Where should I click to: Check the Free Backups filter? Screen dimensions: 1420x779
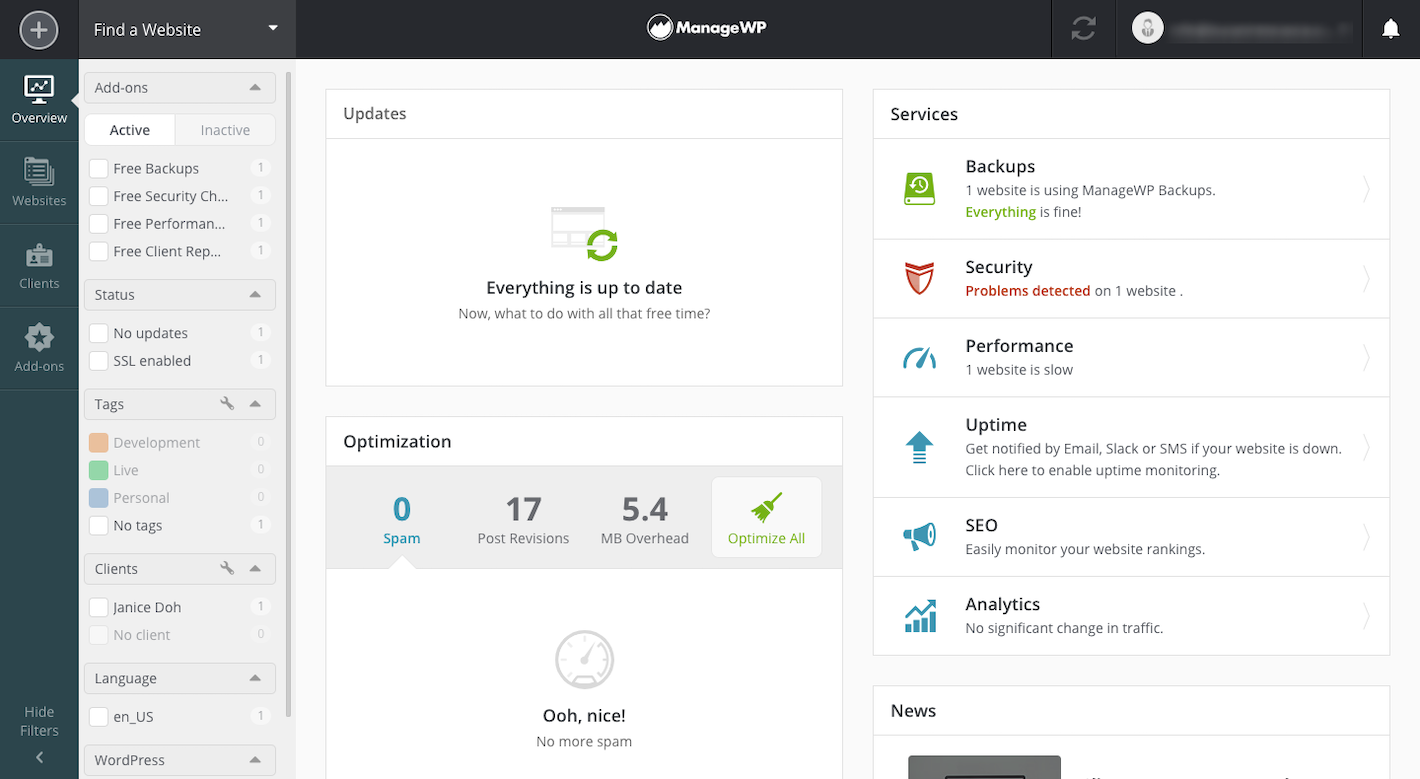[99, 168]
